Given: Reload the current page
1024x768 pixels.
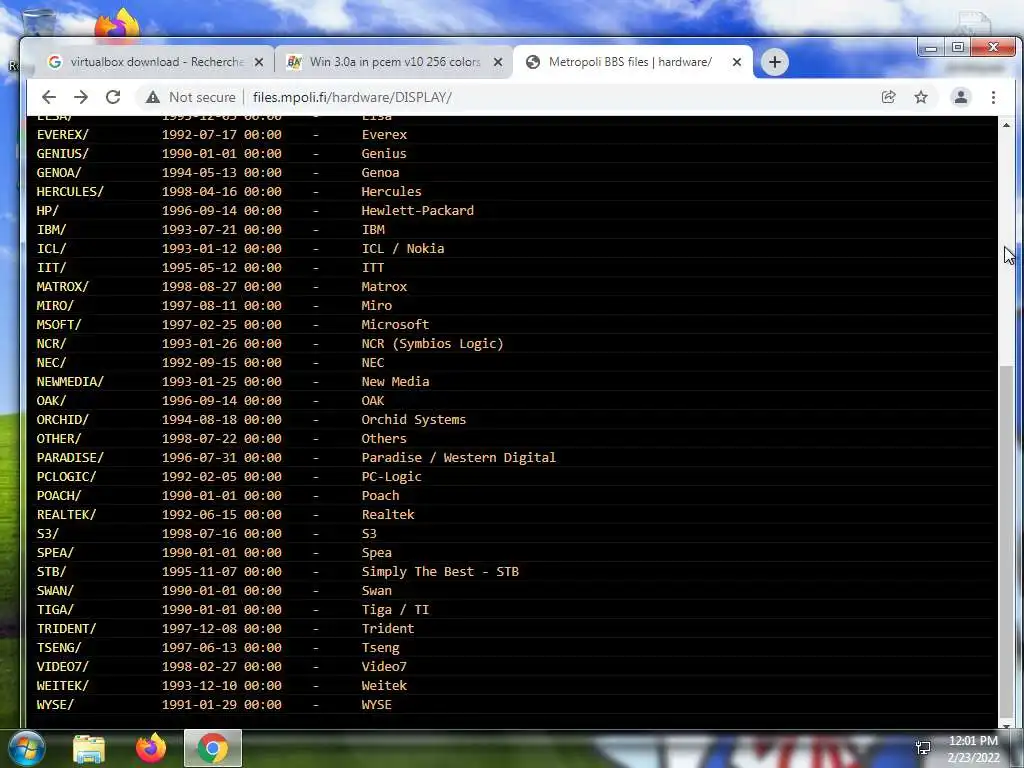Looking at the screenshot, I should 113,97.
